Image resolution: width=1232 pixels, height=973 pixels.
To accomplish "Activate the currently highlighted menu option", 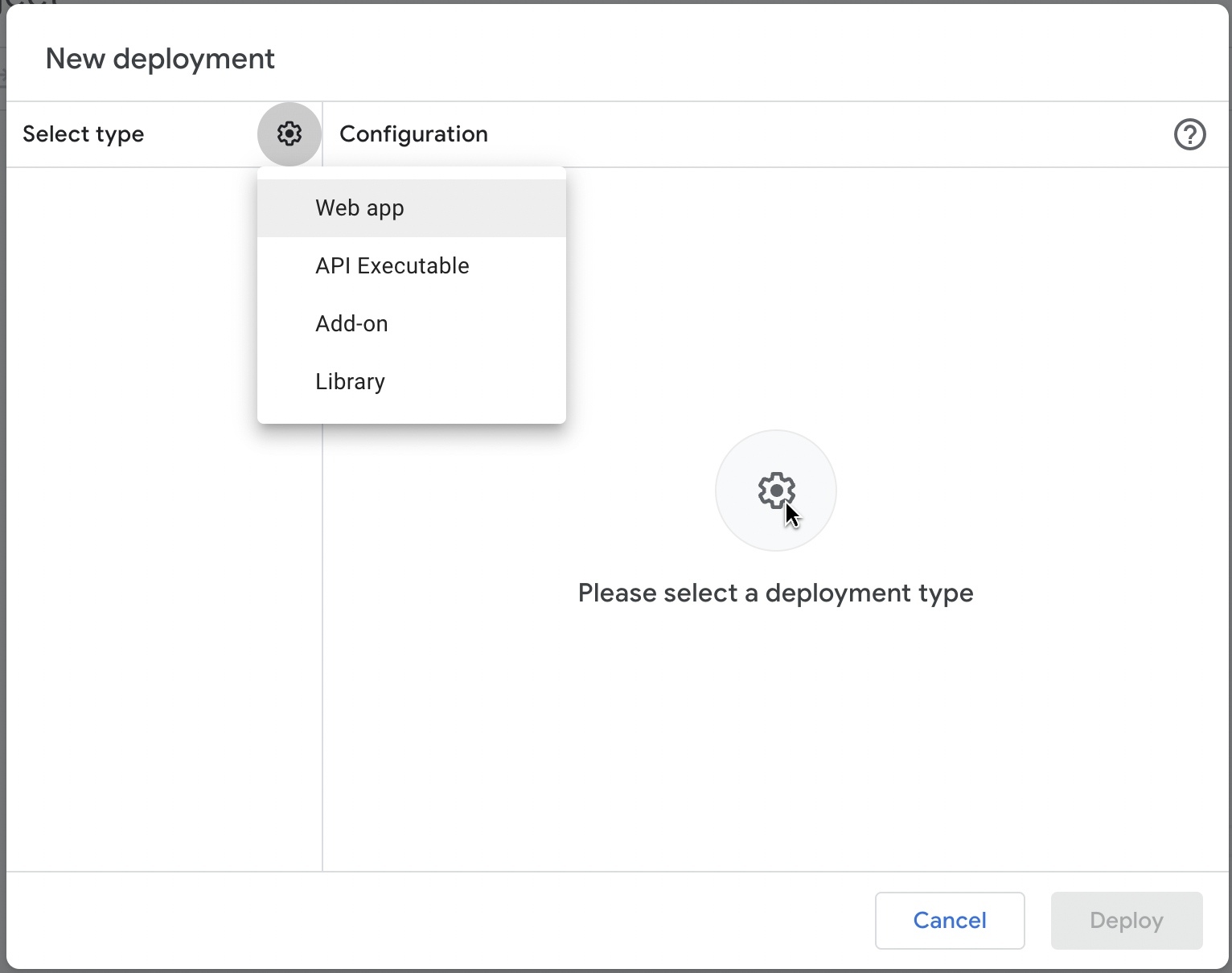I will click(x=359, y=207).
